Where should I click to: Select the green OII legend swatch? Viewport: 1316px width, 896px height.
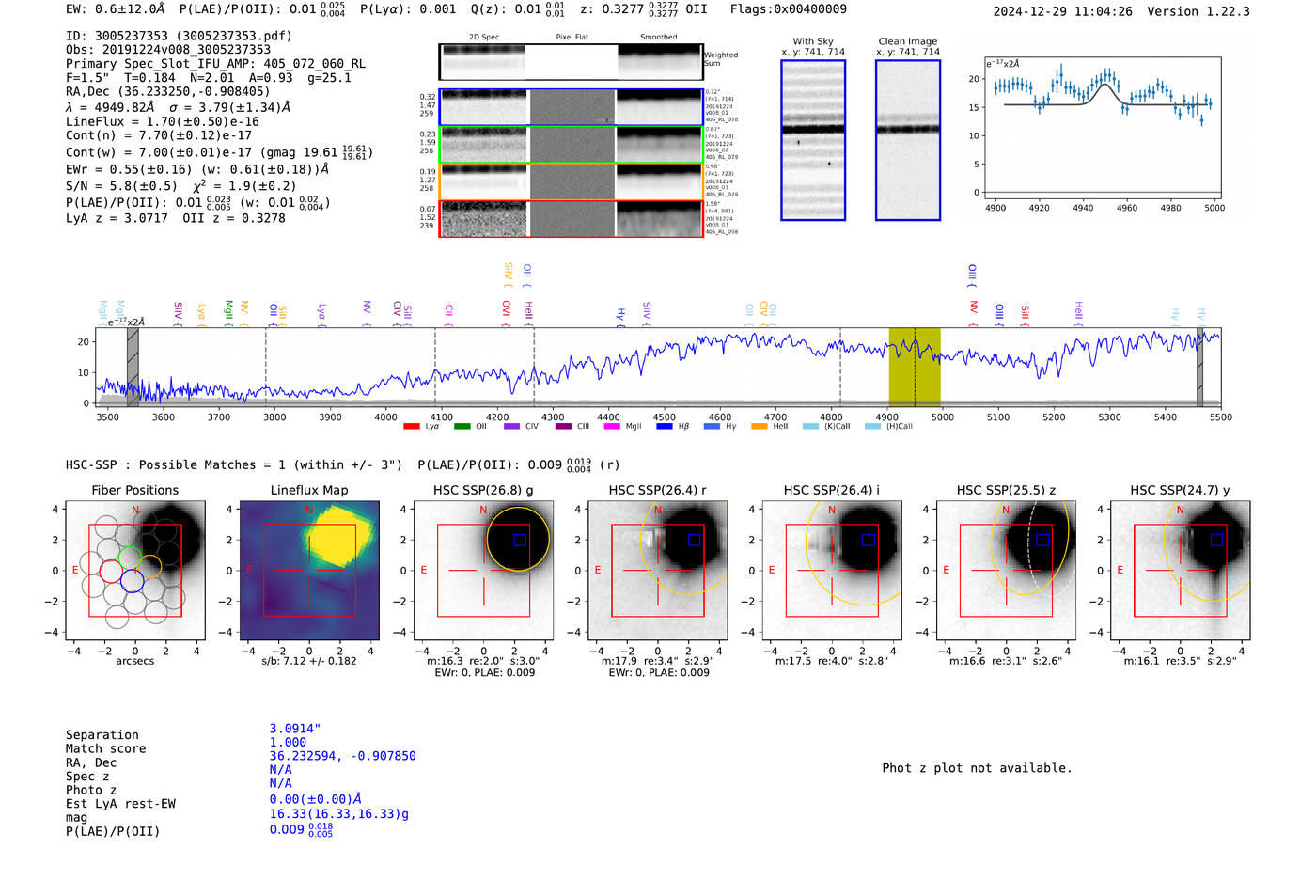tap(462, 427)
